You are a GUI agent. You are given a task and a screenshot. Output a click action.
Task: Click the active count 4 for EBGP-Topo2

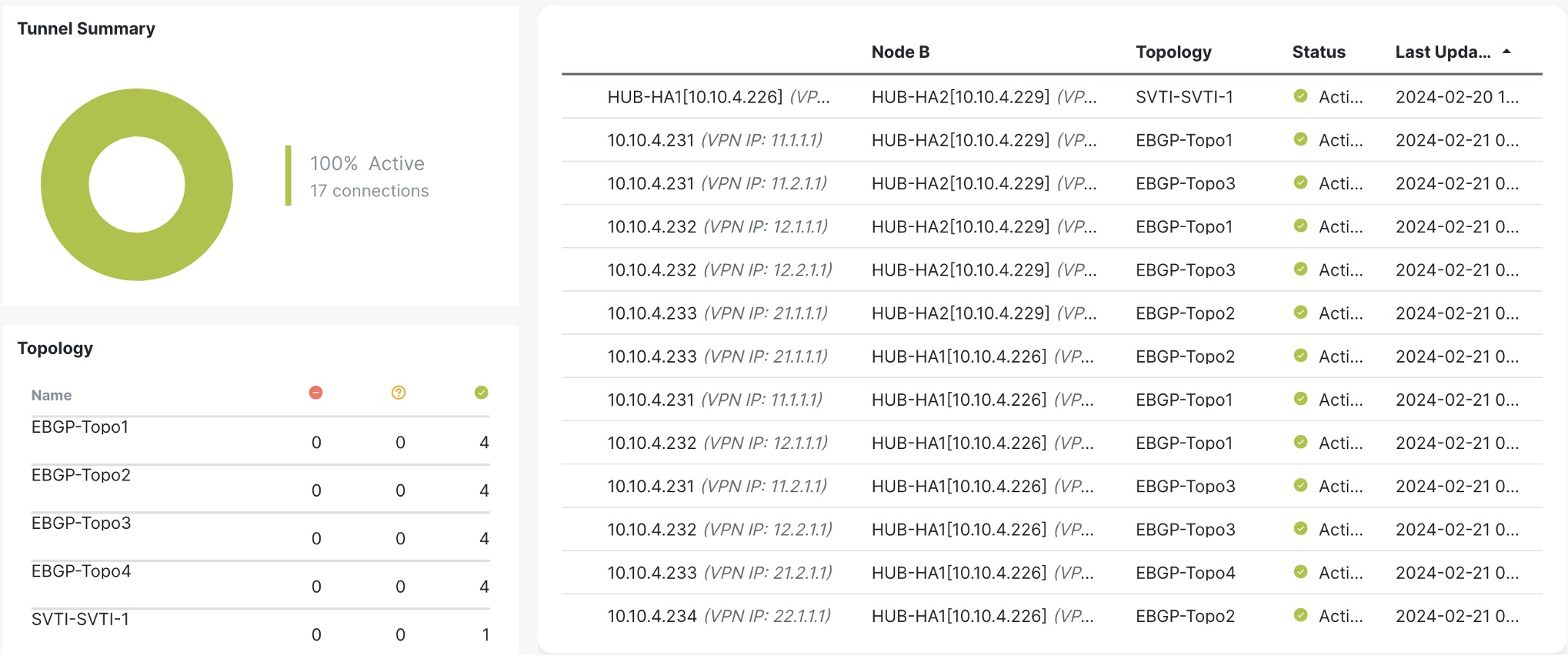484,490
